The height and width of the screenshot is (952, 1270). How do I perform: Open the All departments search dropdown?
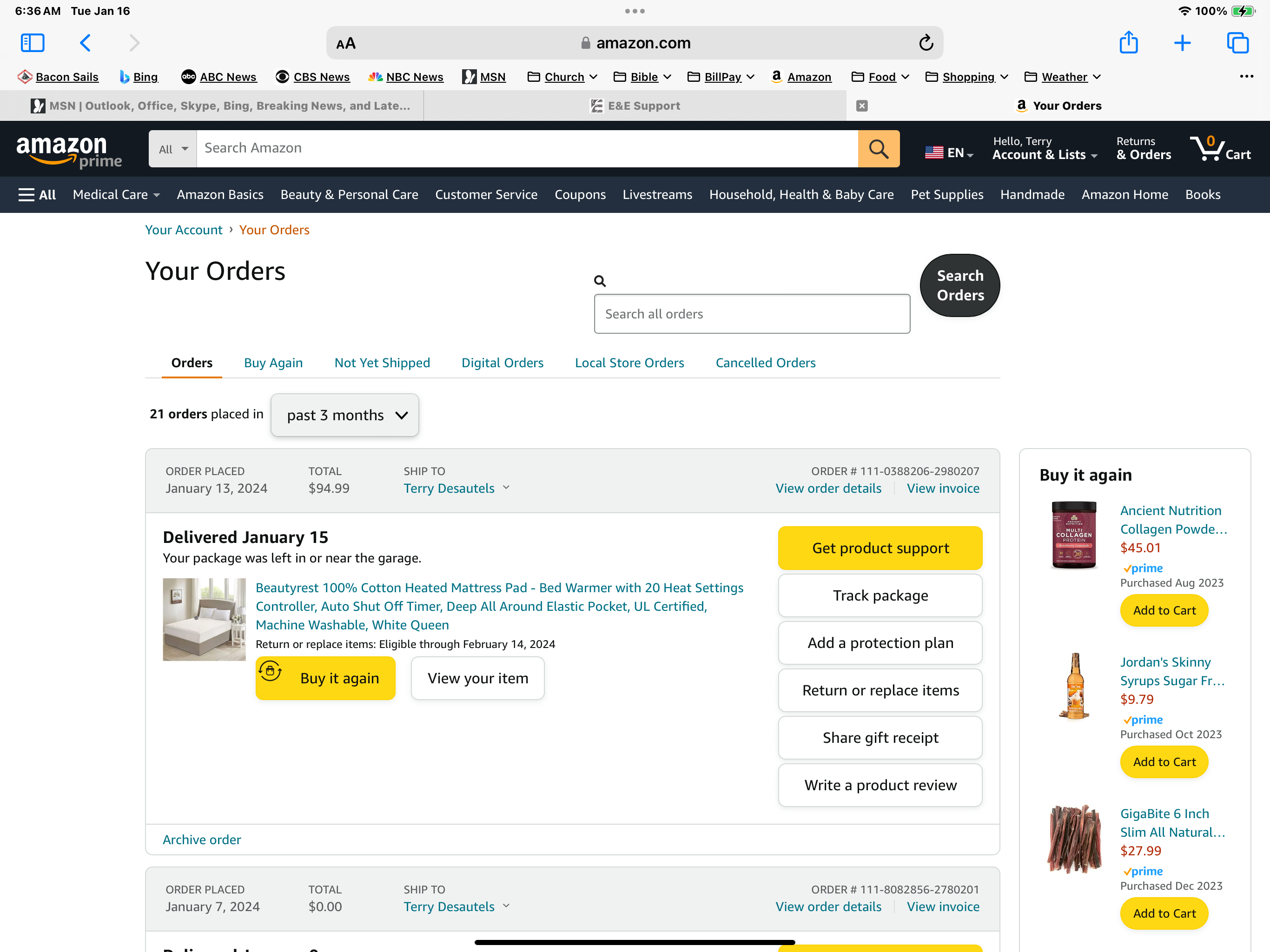point(173,149)
